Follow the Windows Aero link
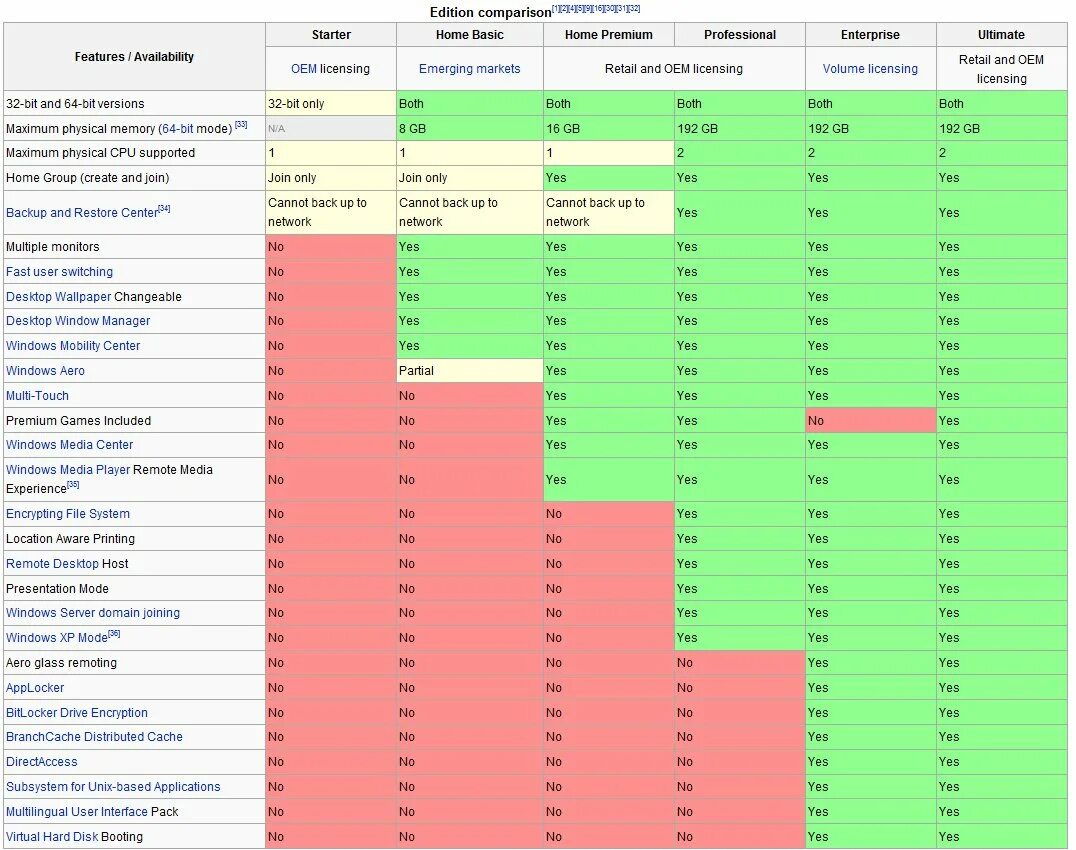The height and width of the screenshot is (850, 1076). 45,371
